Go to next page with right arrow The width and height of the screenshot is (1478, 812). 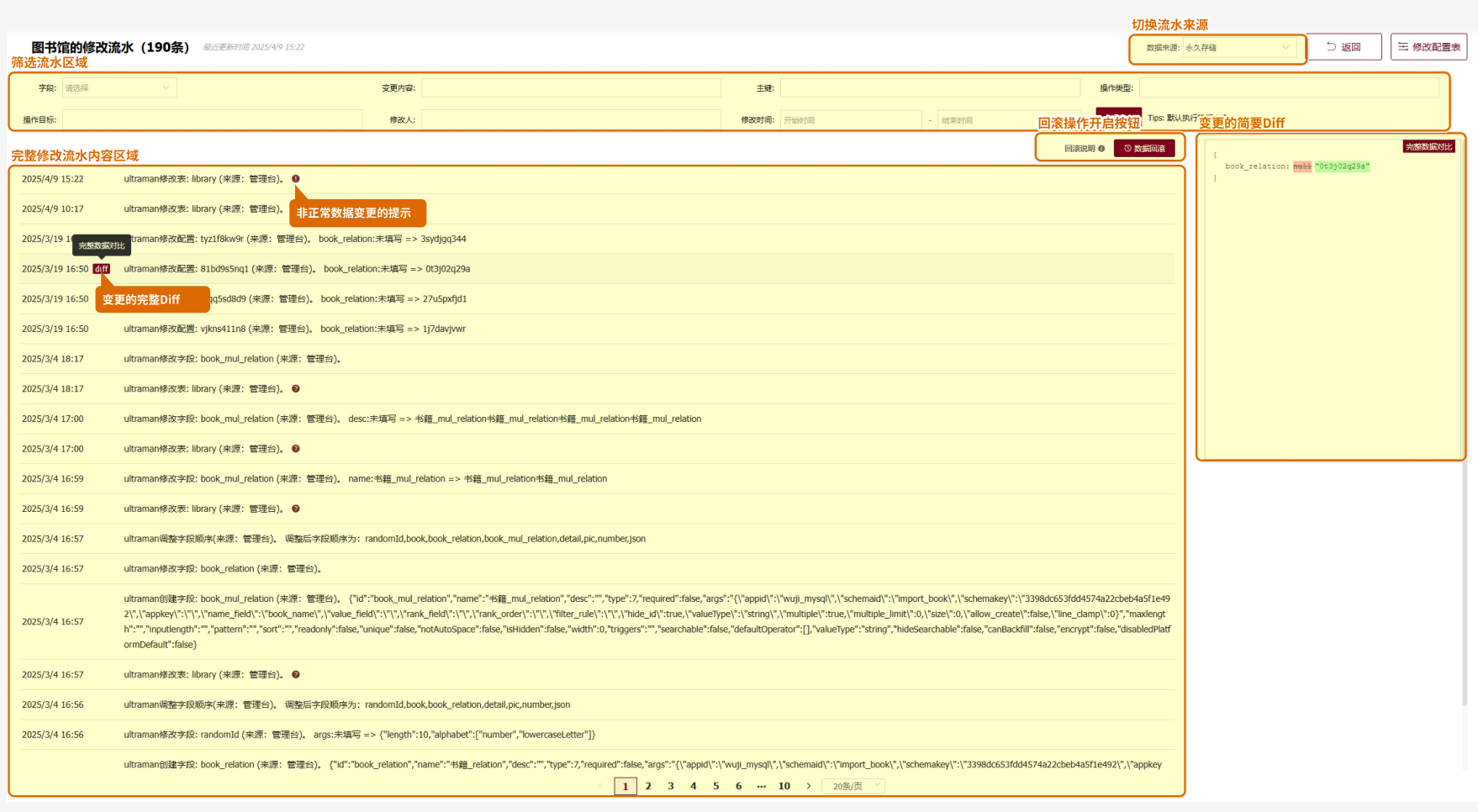pyautogui.click(x=809, y=786)
